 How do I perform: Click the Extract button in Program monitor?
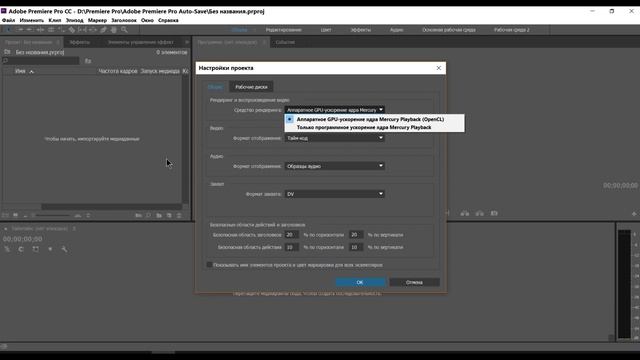pos(480,213)
